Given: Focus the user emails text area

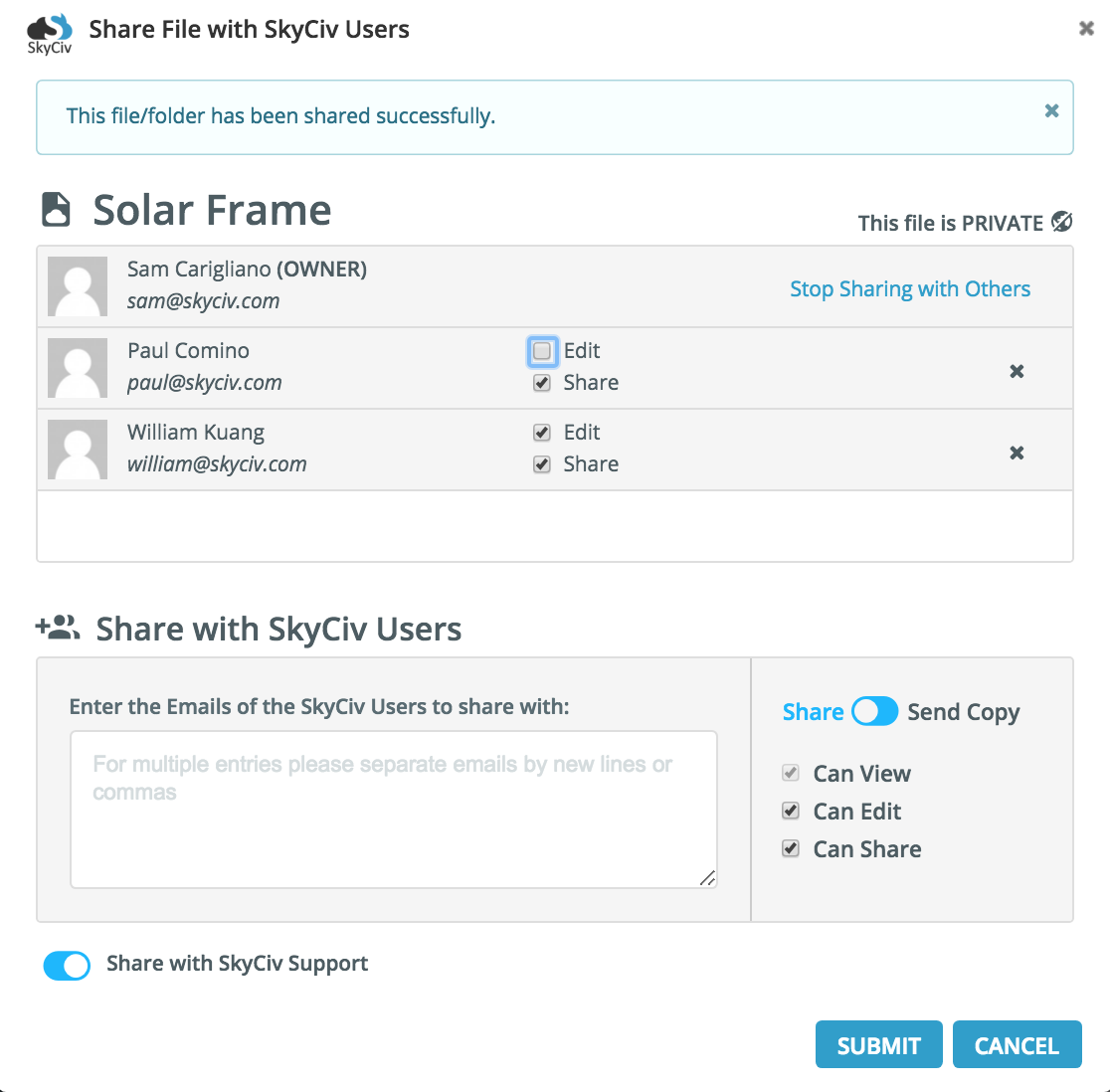Looking at the screenshot, I should pos(394,810).
